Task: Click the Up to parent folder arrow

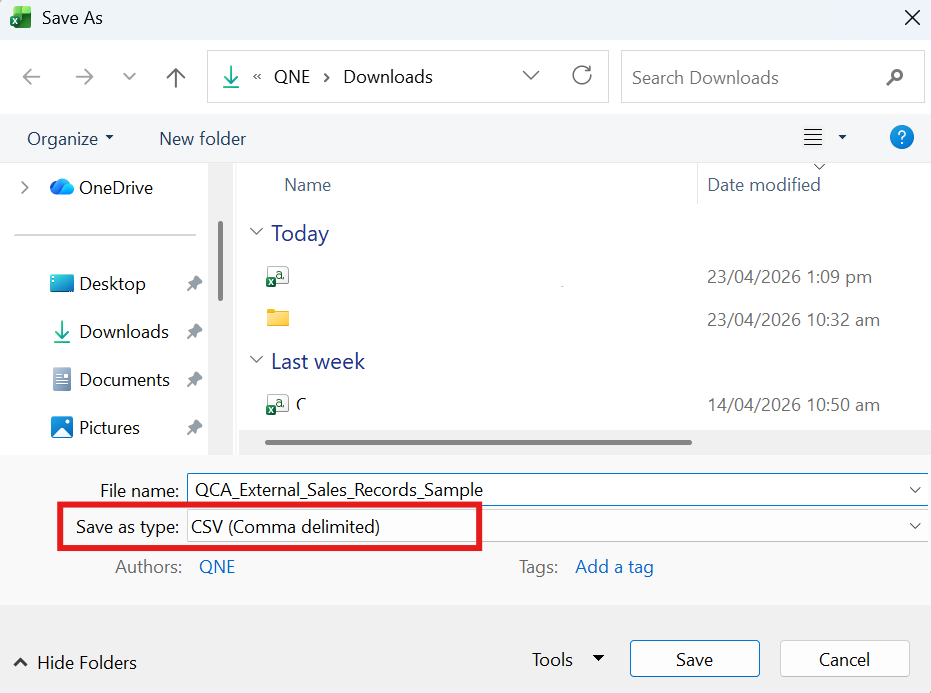Action: click(176, 77)
